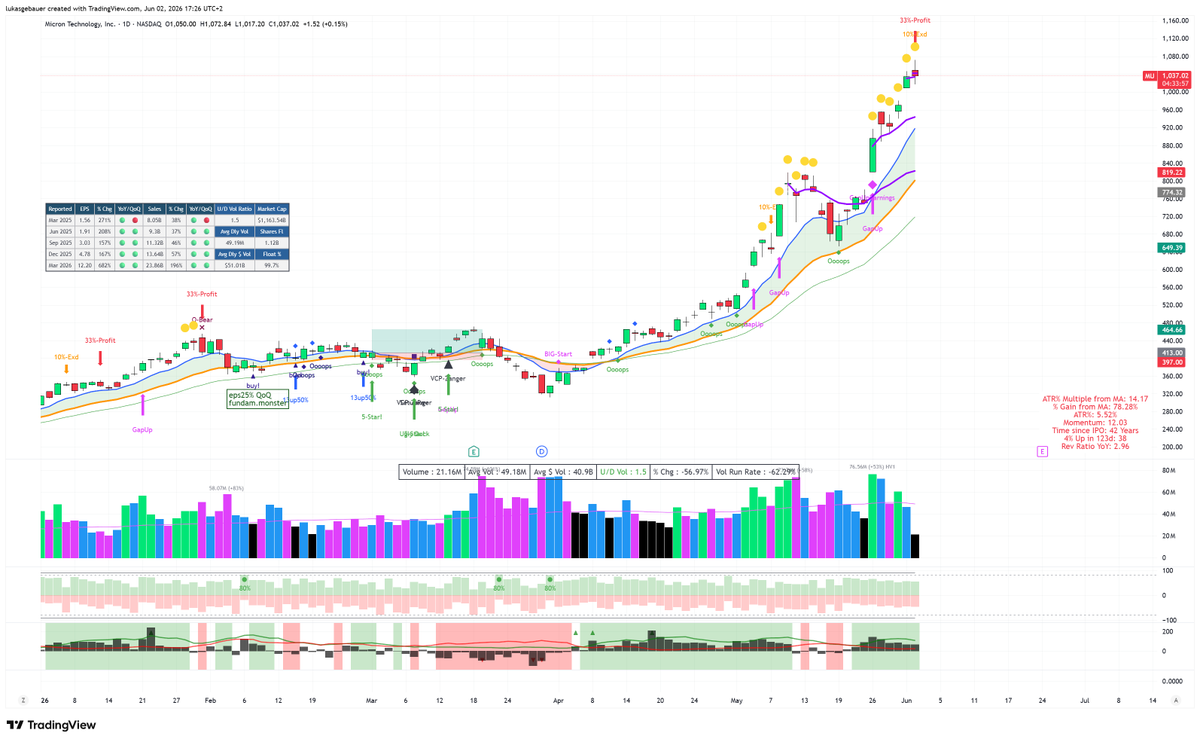Click the Vol Run Rate box

(756, 471)
